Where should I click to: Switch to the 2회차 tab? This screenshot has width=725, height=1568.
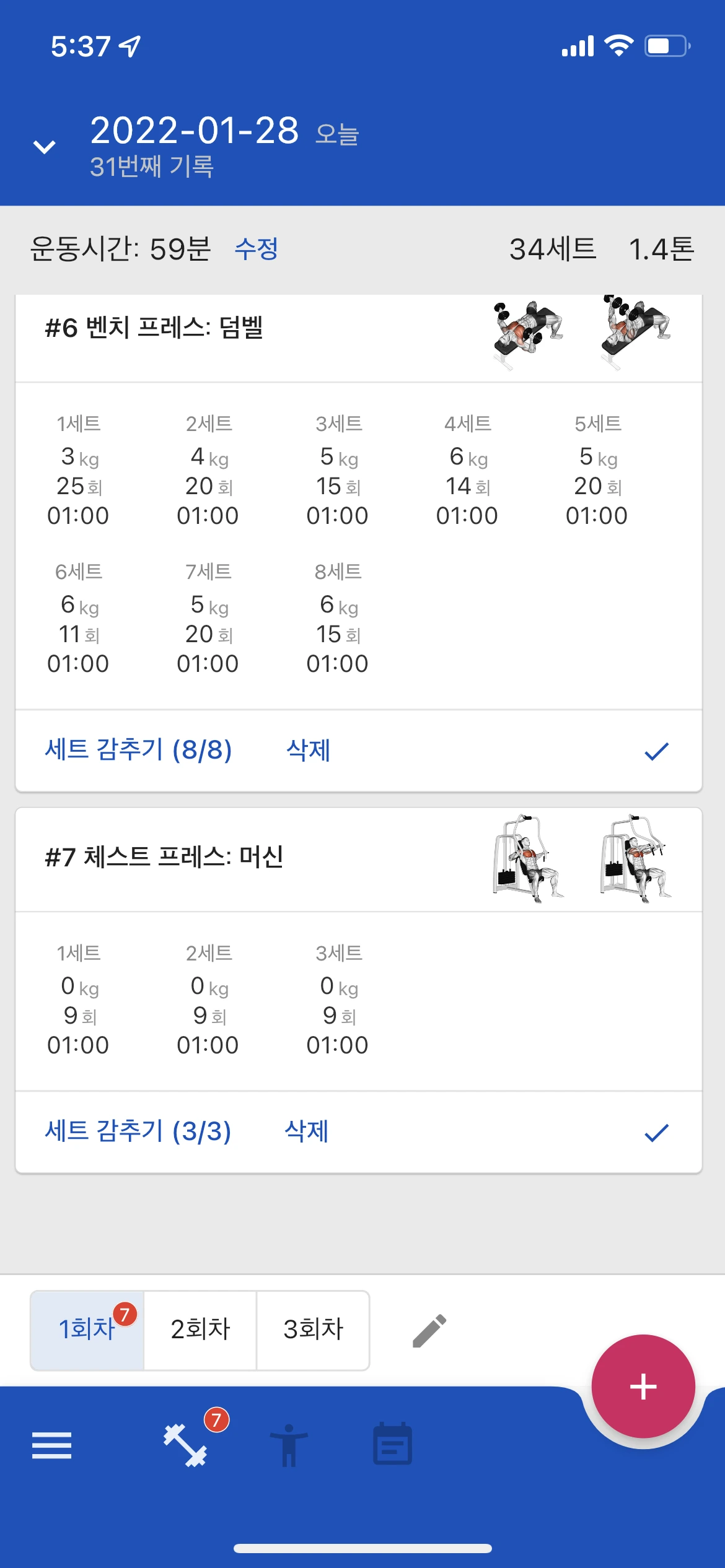(200, 1330)
